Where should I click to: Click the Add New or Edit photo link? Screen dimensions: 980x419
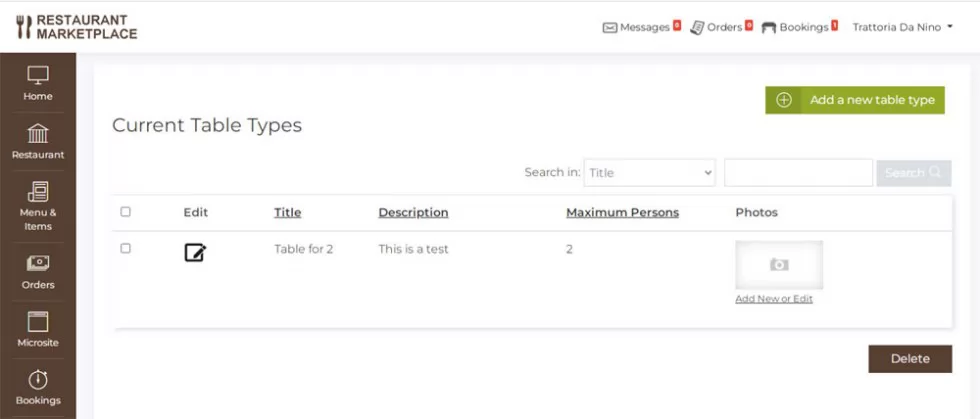[774, 299]
